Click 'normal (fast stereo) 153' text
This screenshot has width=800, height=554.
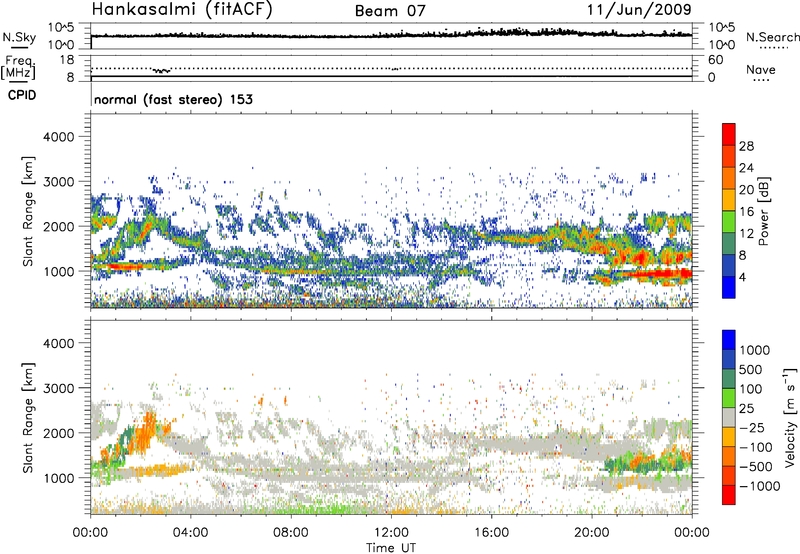click(x=173, y=99)
